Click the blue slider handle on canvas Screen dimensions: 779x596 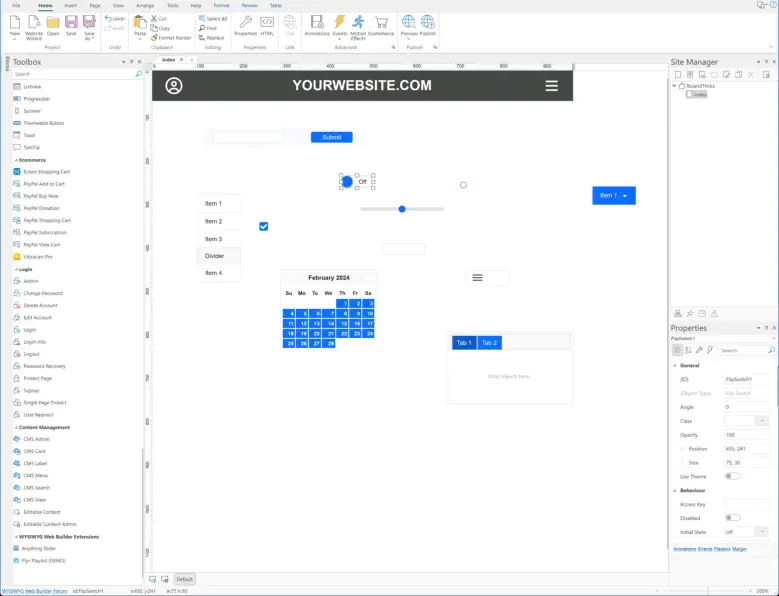pos(402,209)
